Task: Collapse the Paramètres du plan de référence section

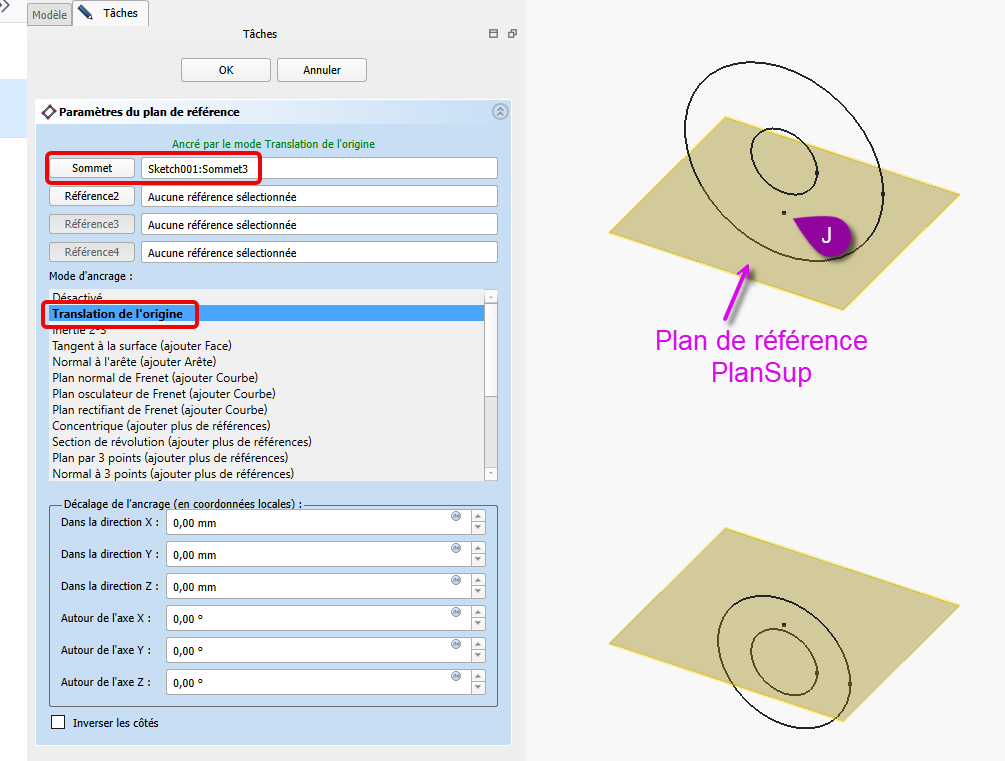Action: (500, 112)
